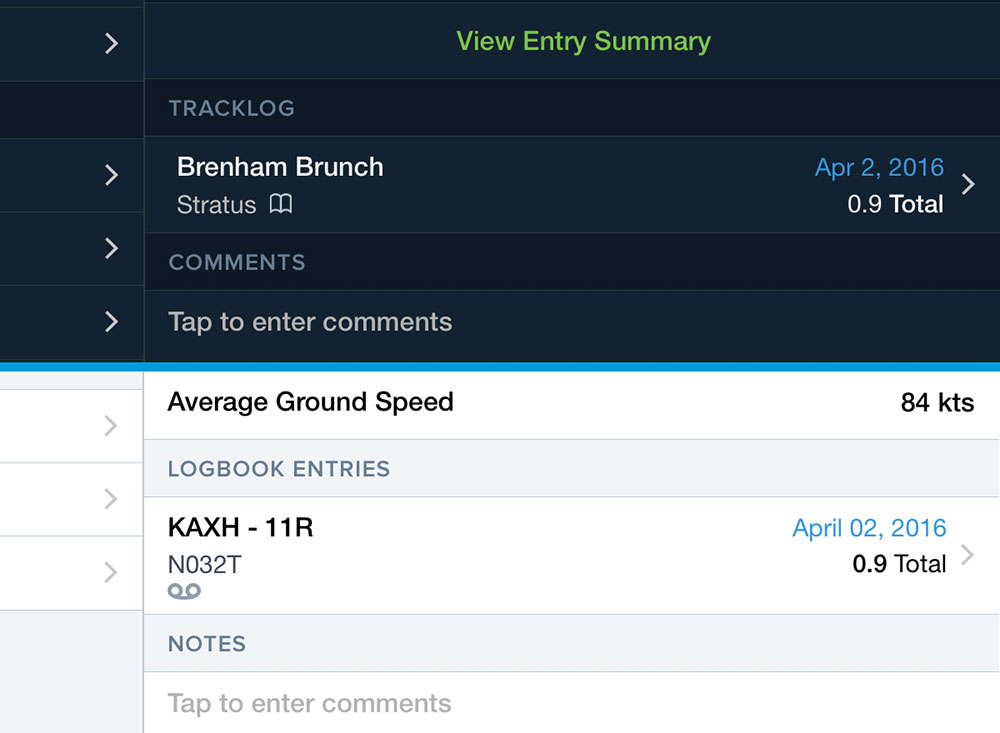Open the Brenham Brunch tracklog
This screenshot has width=1000, height=733.
click(x=280, y=167)
